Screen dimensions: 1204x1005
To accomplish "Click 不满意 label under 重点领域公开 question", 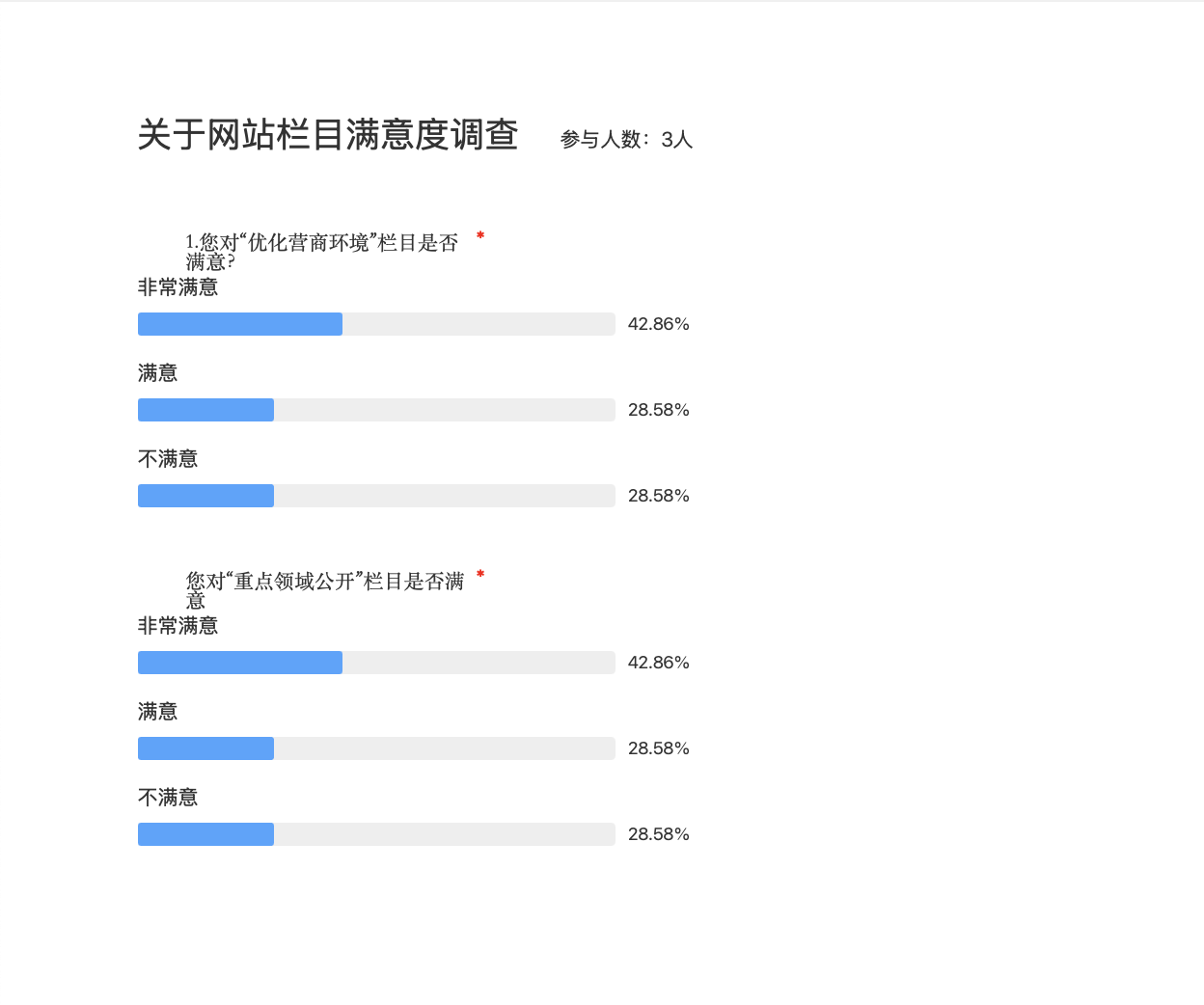I will (x=168, y=798).
